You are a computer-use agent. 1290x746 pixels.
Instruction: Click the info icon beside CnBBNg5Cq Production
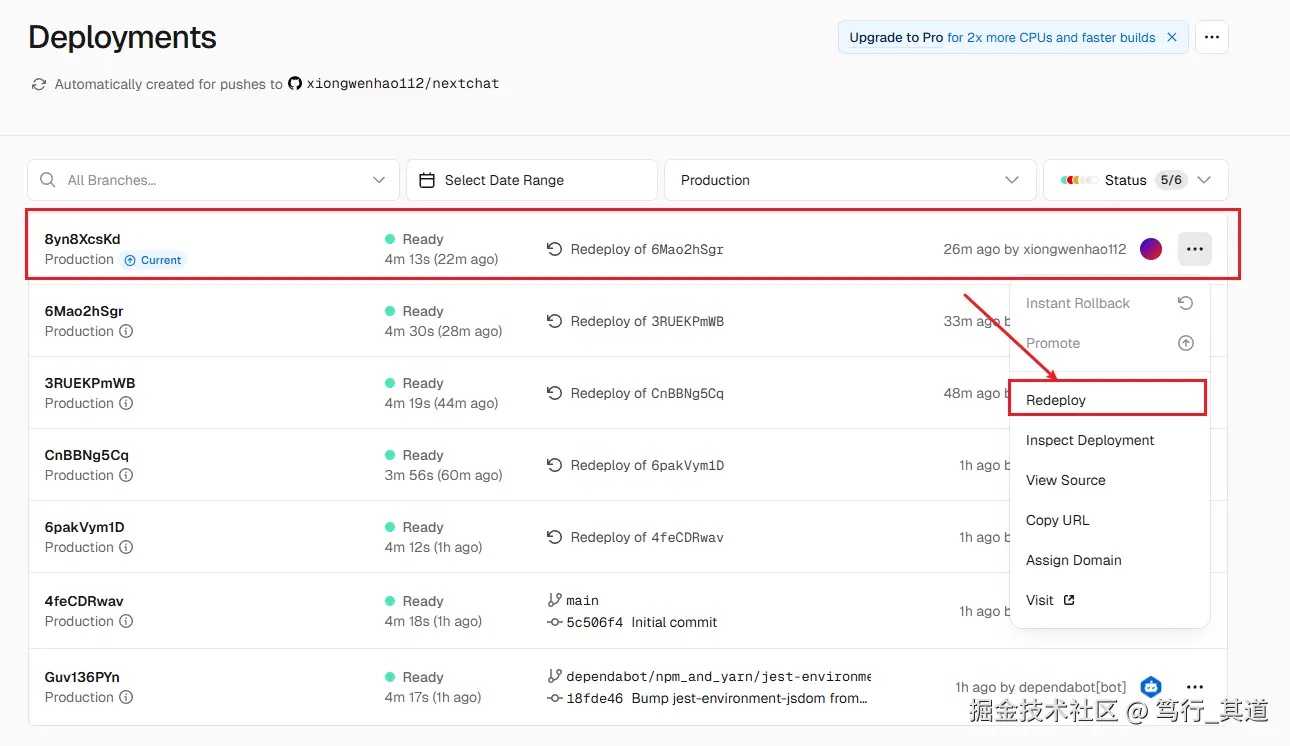click(x=126, y=475)
